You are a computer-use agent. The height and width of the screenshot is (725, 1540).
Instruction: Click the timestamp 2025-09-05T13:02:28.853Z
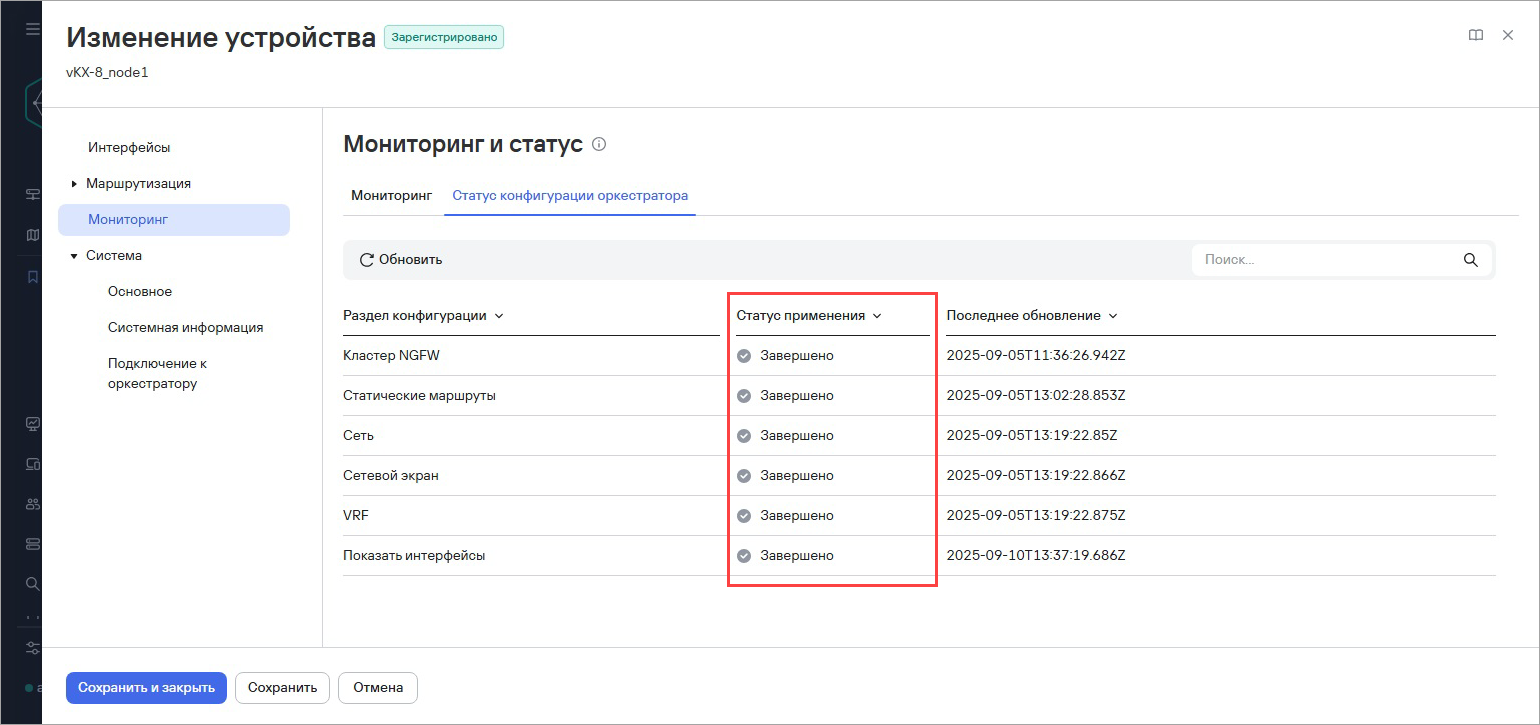tap(1036, 396)
